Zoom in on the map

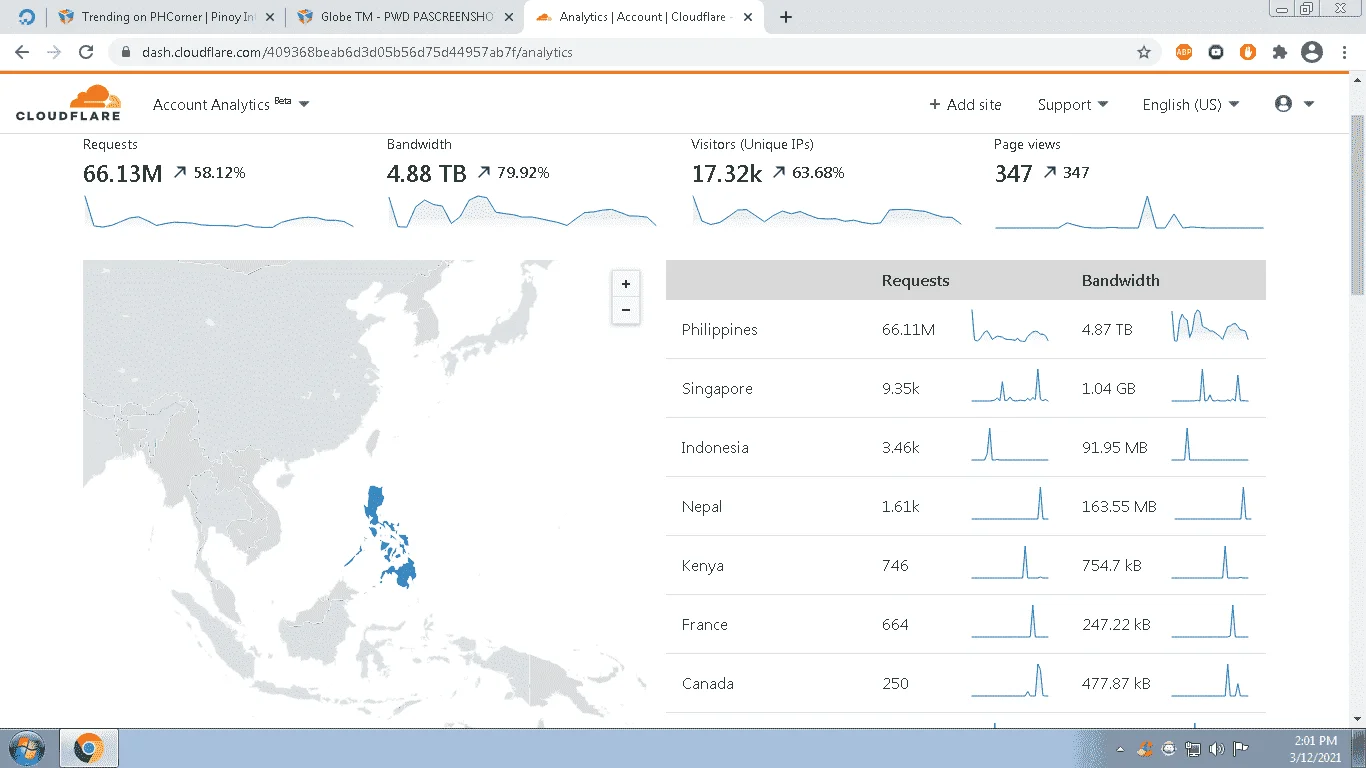pyautogui.click(x=626, y=284)
